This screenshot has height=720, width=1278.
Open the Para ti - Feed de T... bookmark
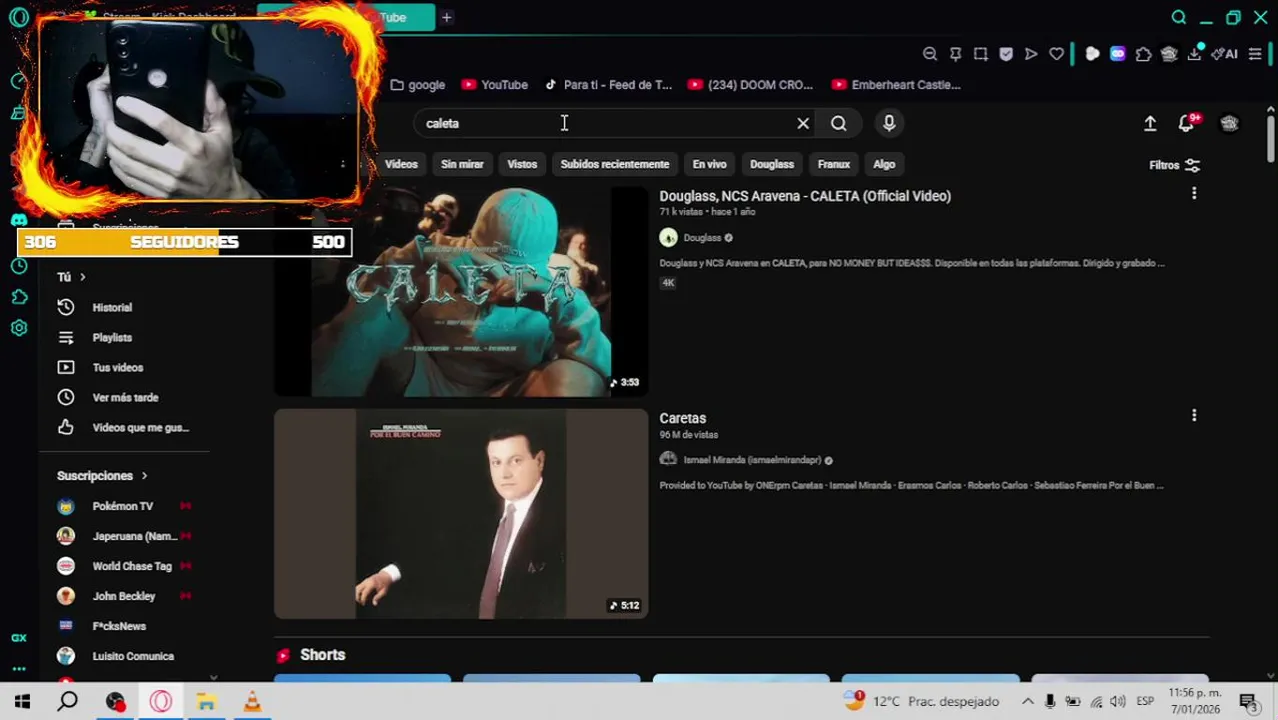tap(608, 85)
